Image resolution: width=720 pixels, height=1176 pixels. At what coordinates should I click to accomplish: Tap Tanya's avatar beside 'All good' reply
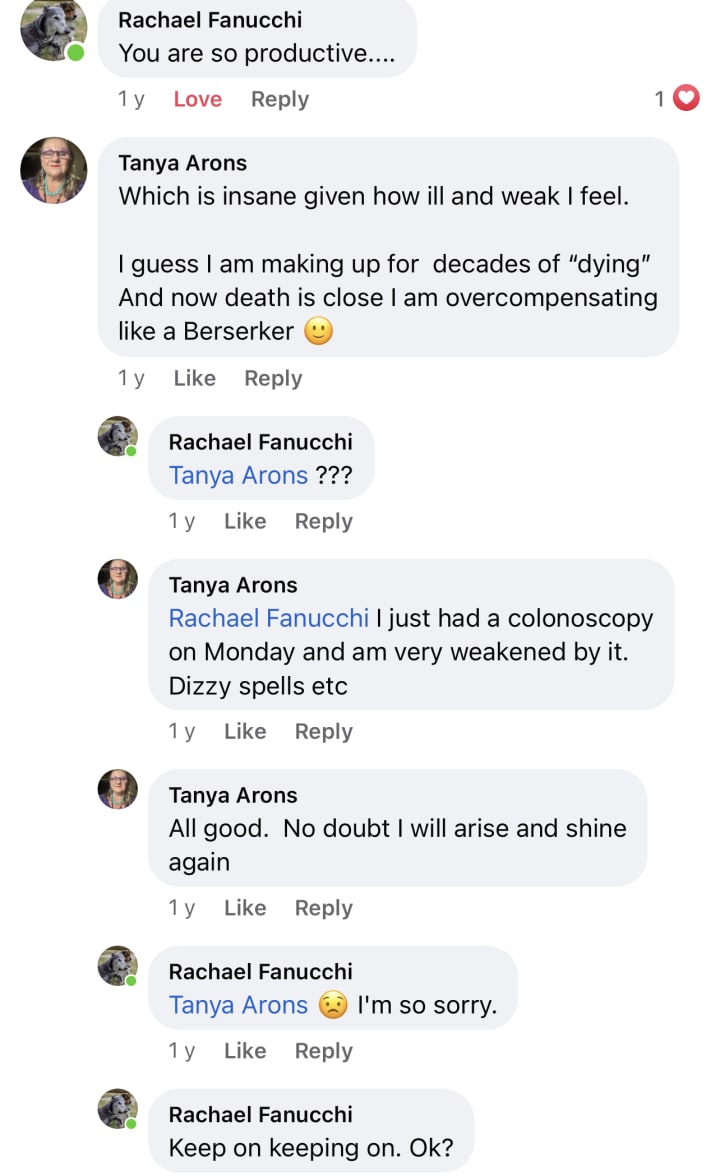(118, 789)
